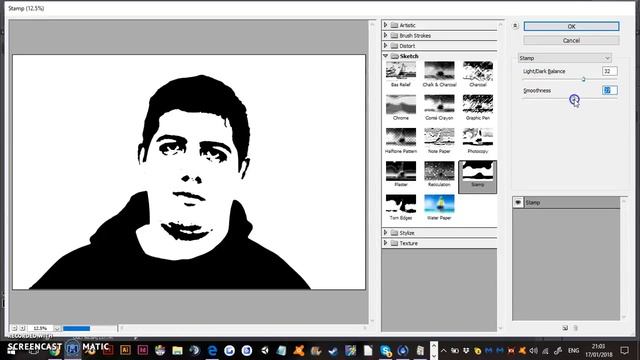Screen dimensions: 640x360
Task: Open Unity from the taskbar
Action: (264, 350)
